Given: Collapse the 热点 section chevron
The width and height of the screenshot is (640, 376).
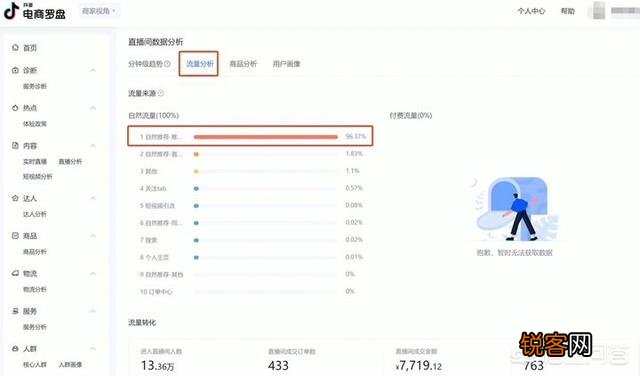Looking at the screenshot, I should (x=93, y=108).
